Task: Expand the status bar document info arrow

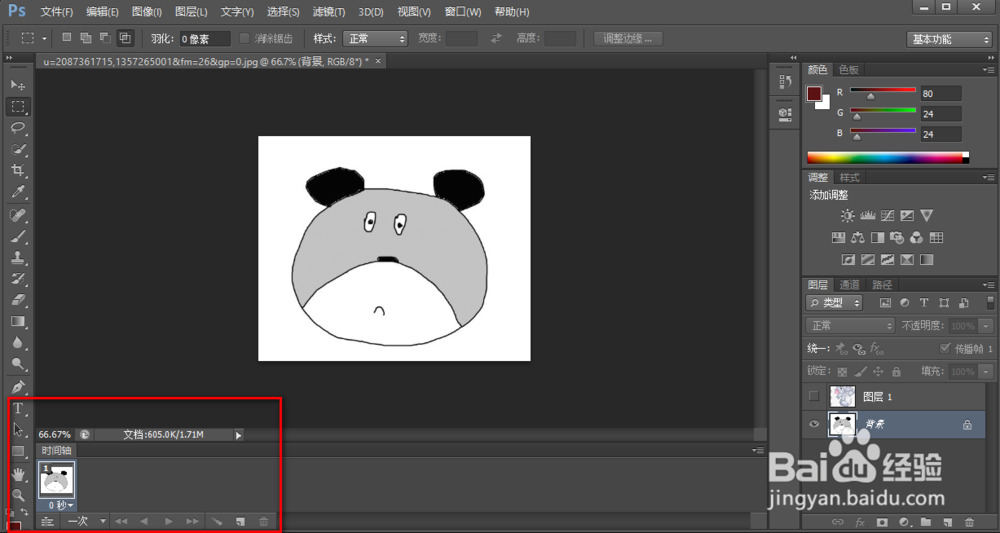Action: pos(238,435)
